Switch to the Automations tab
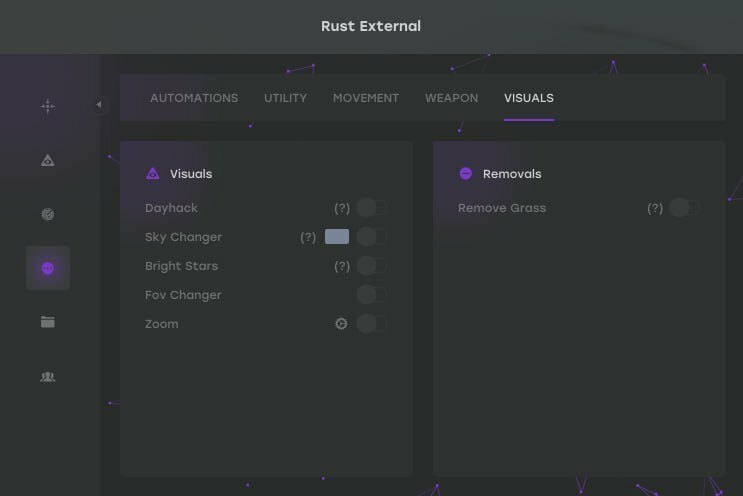 click(x=194, y=98)
